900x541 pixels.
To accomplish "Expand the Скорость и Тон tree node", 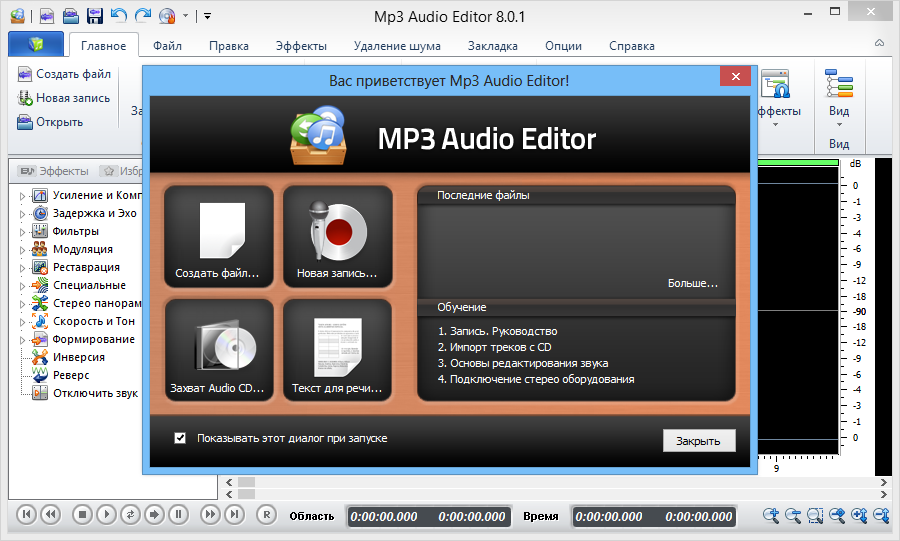I will coord(22,322).
